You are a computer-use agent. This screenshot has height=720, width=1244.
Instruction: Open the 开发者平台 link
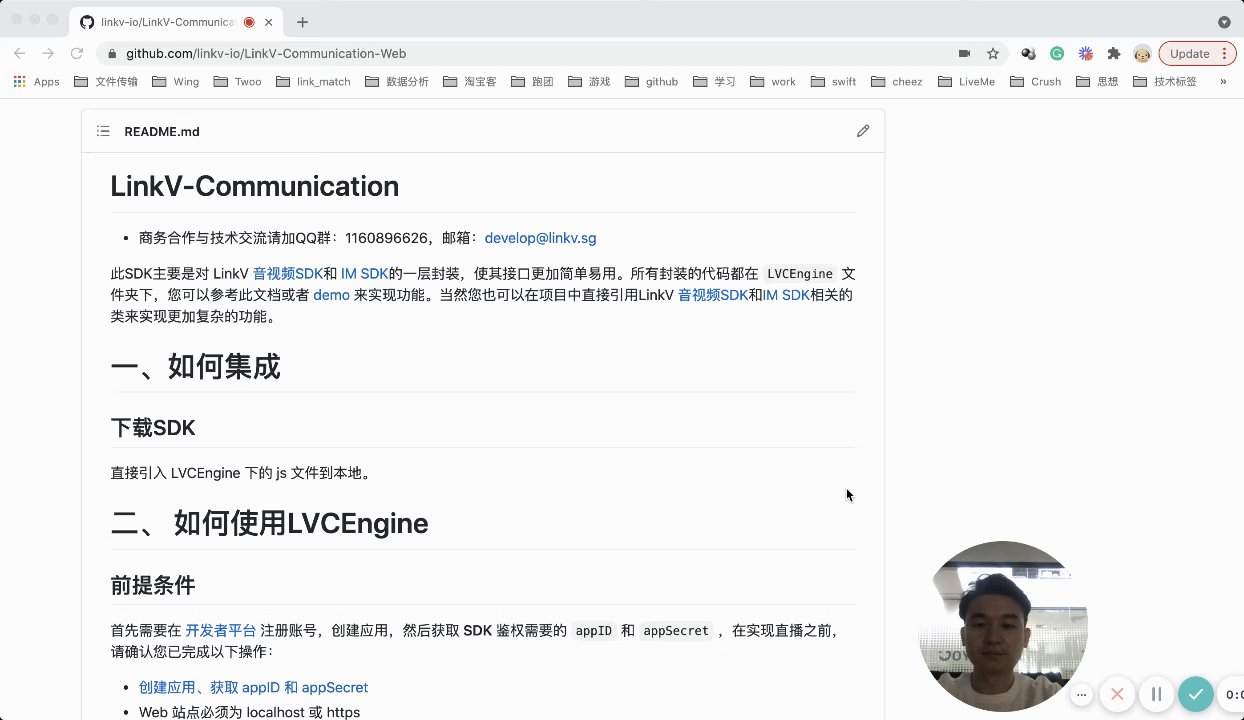[x=221, y=631]
